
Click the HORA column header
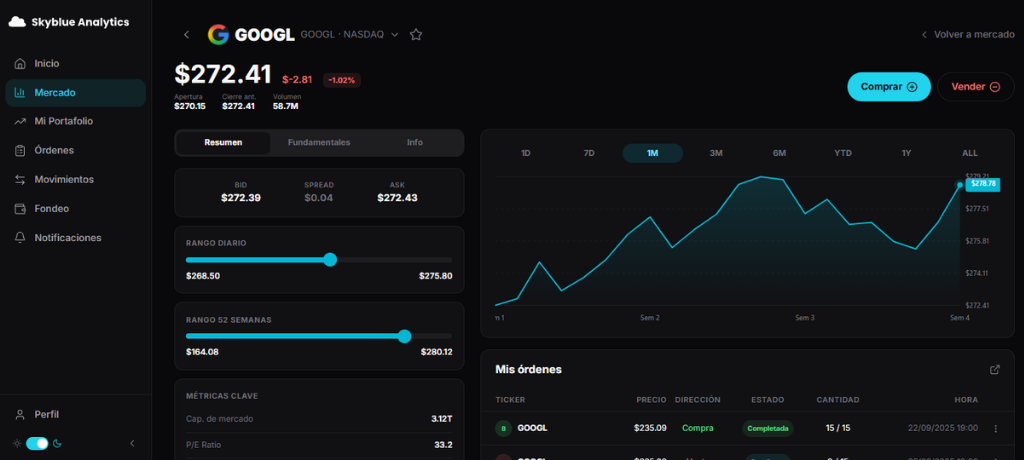pos(966,400)
